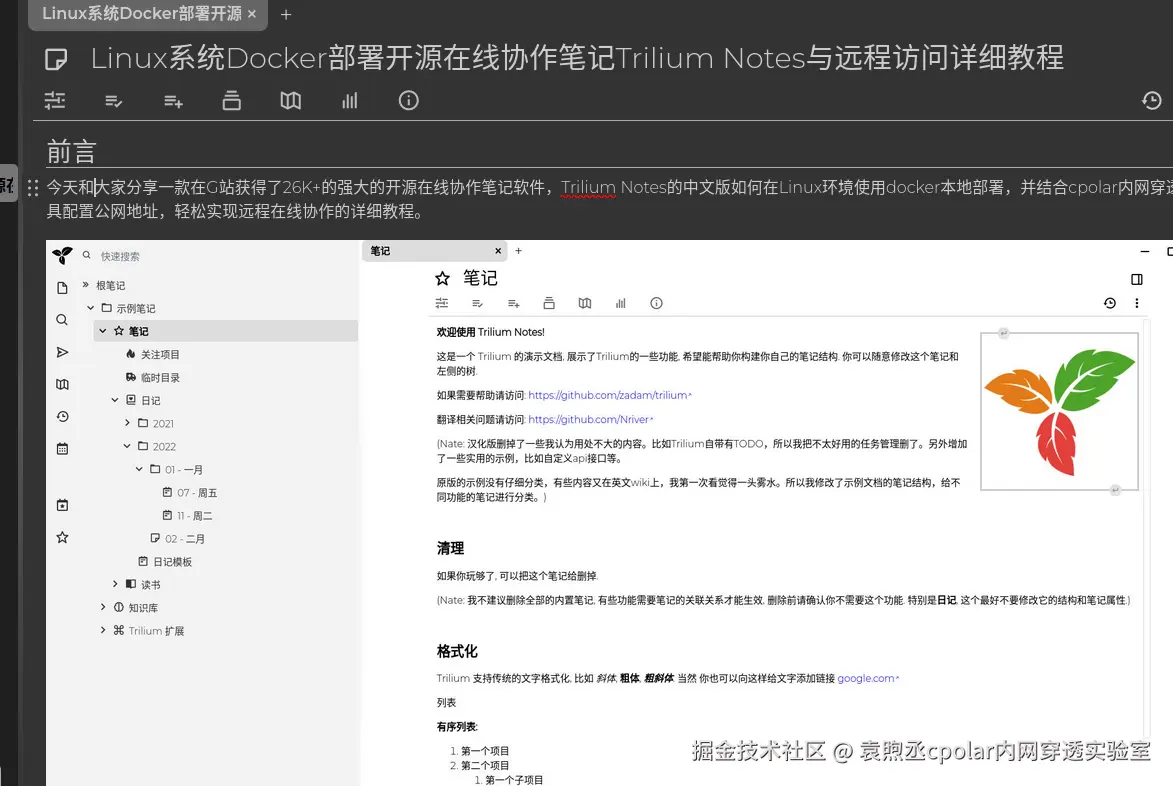
Task: Expand the 知识库 tree node
Action: pyautogui.click(x=103, y=607)
